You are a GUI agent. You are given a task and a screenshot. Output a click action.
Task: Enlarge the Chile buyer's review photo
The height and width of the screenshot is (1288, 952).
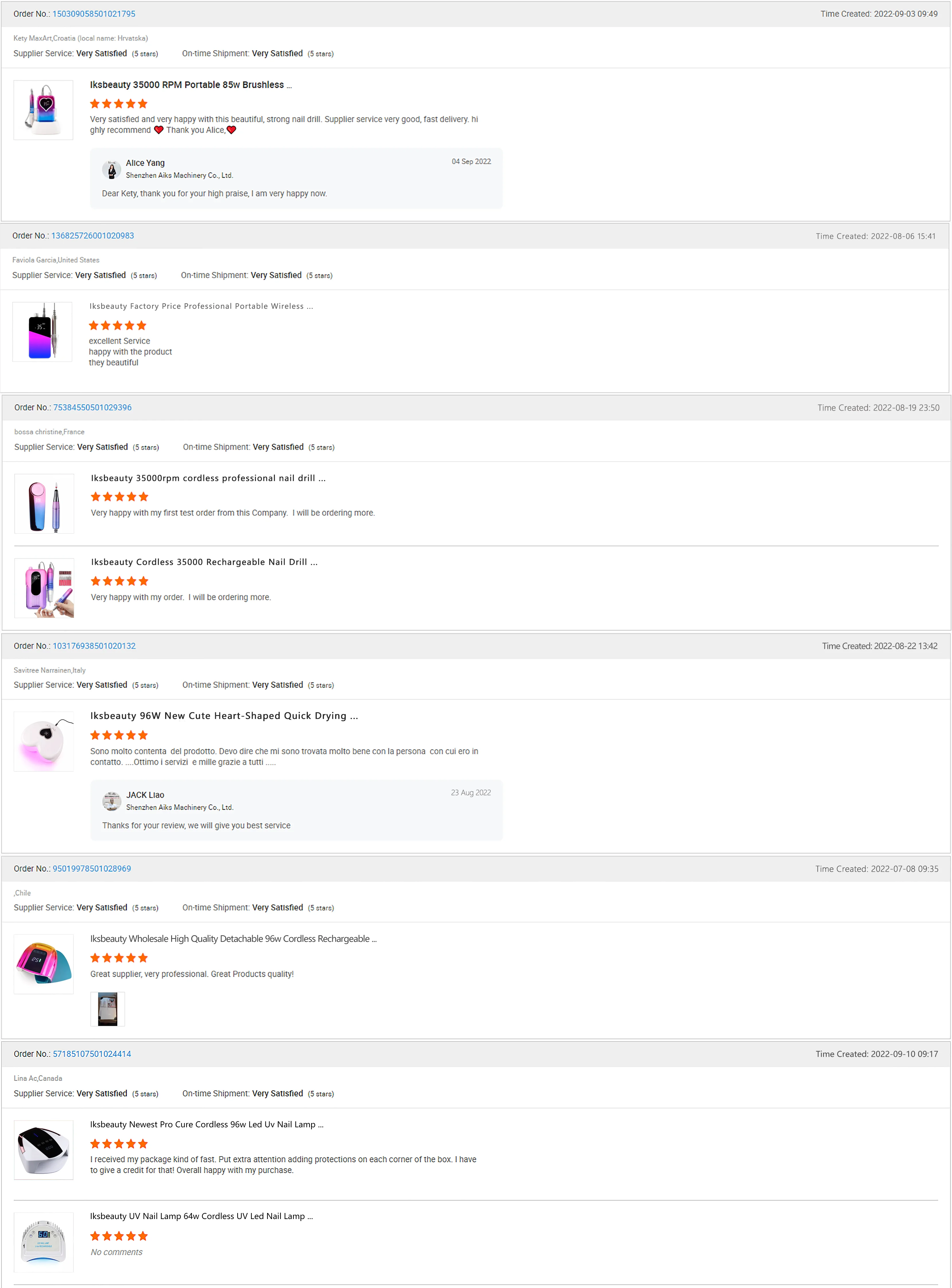point(108,1009)
